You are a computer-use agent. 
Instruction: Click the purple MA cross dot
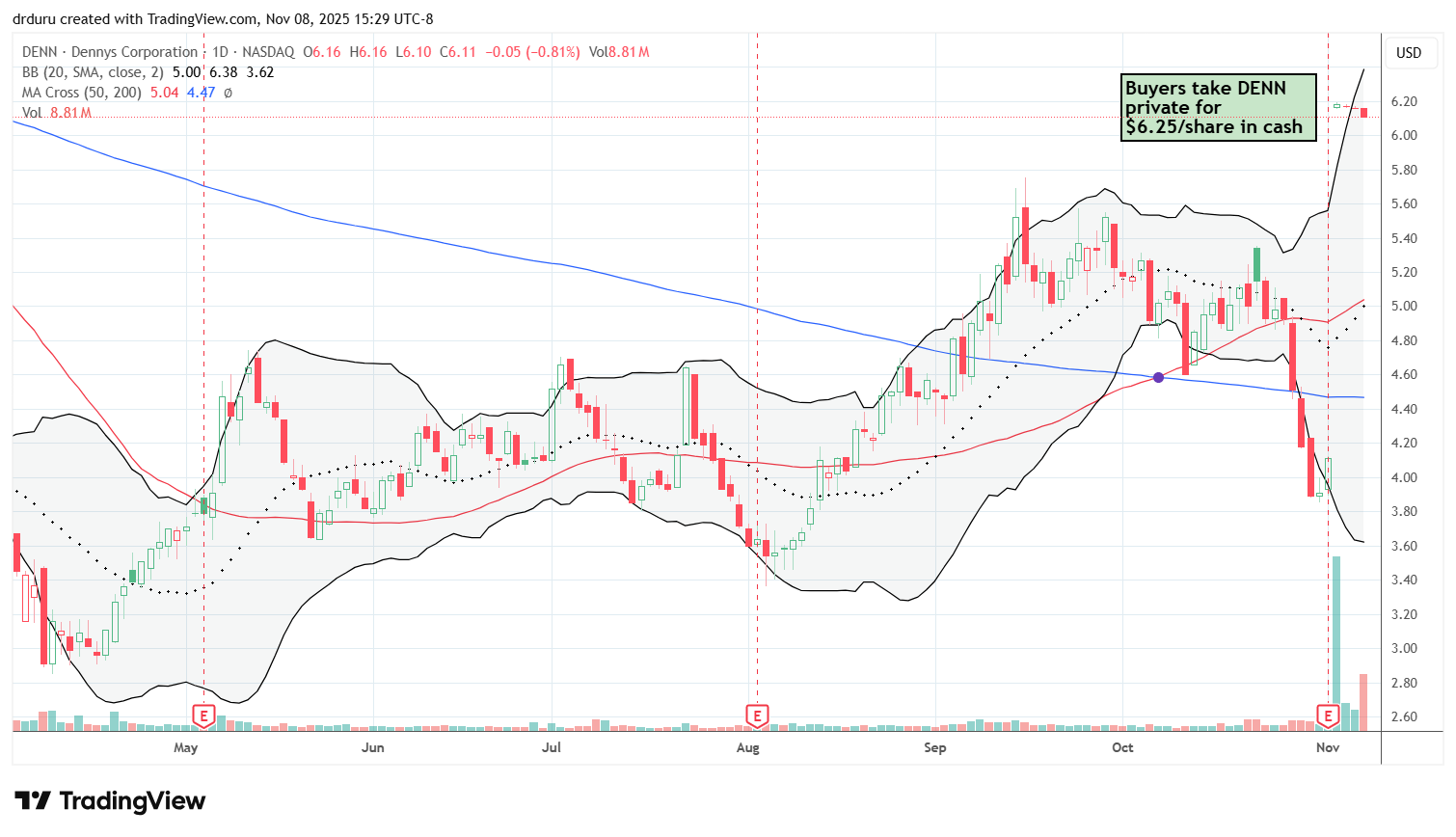(x=1158, y=377)
